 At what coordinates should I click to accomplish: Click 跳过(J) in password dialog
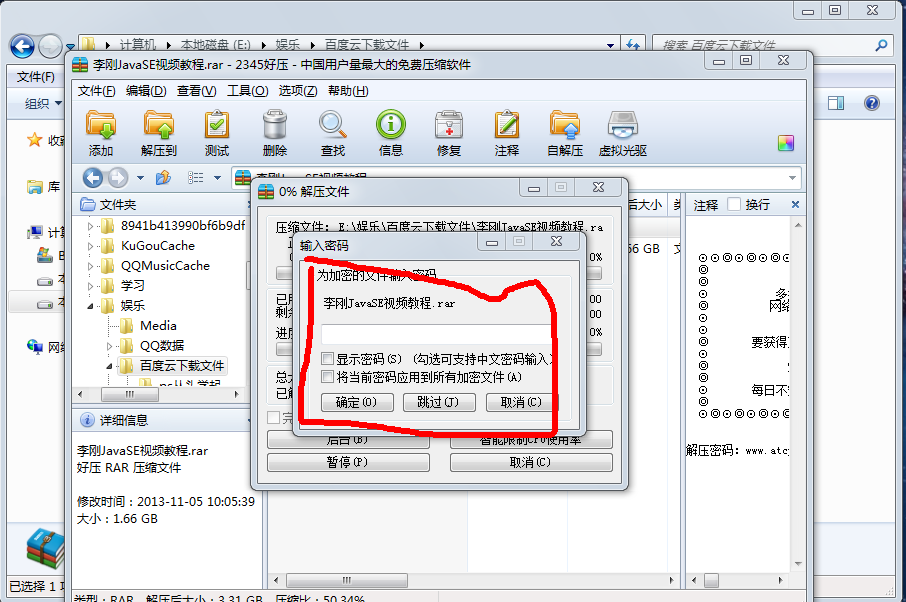439,402
